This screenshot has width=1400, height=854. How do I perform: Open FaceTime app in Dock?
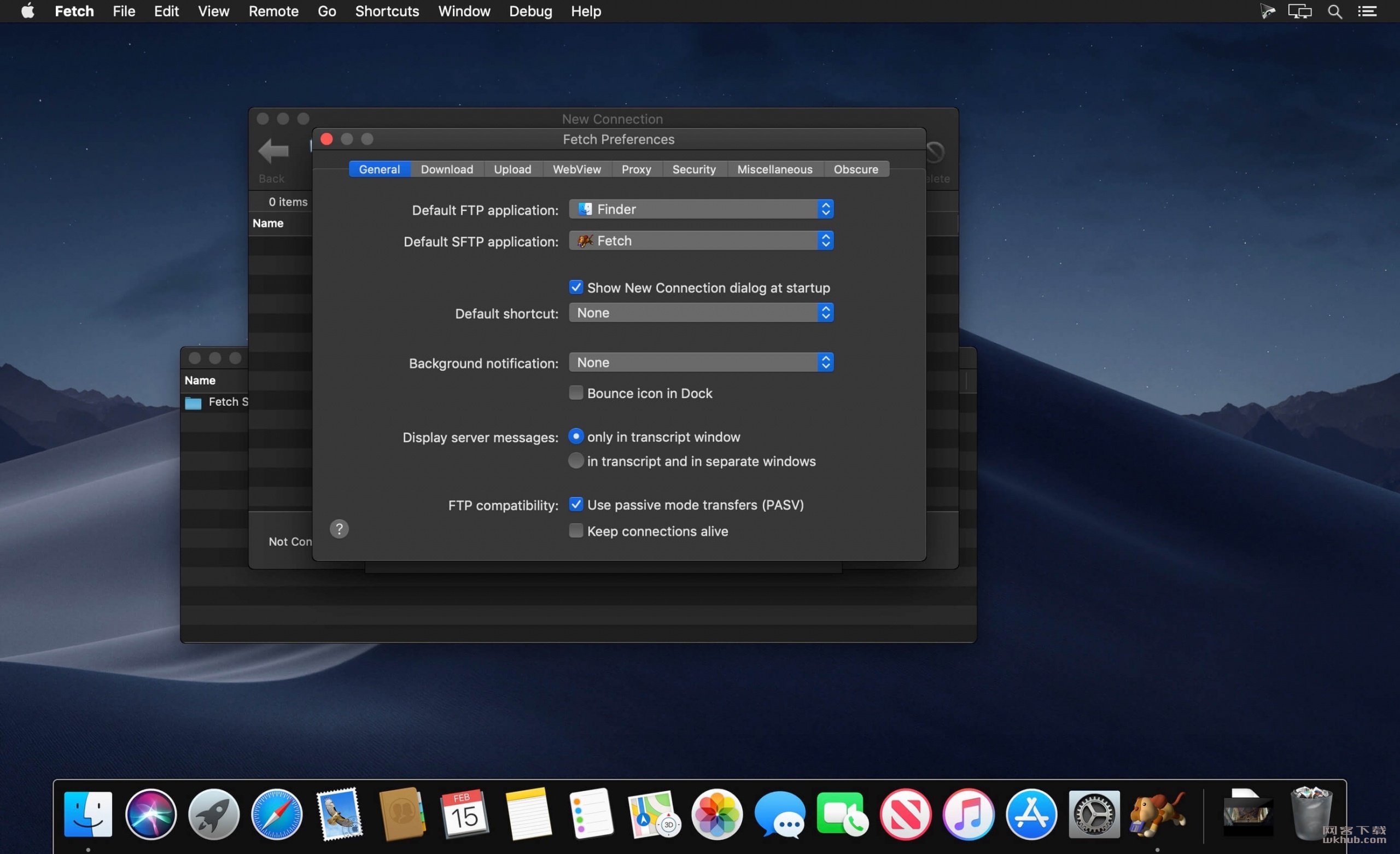point(843,814)
